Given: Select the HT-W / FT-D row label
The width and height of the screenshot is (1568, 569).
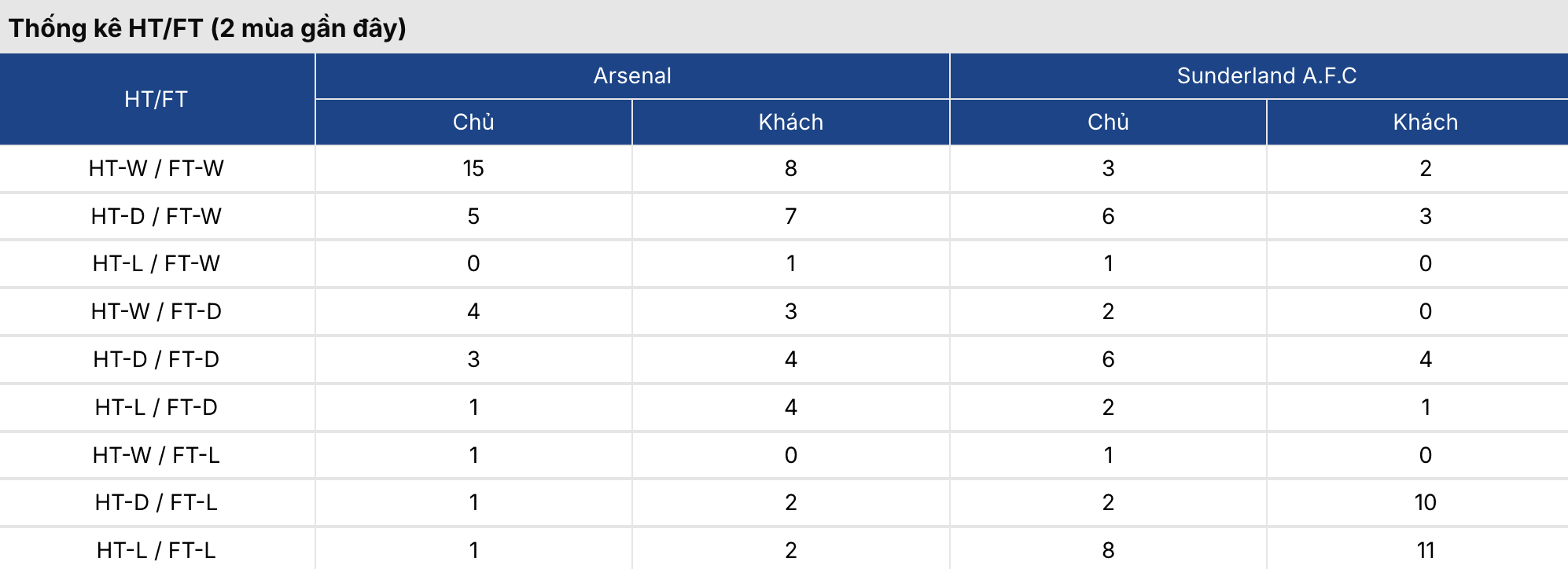Looking at the screenshot, I should click(x=156, y=311).
